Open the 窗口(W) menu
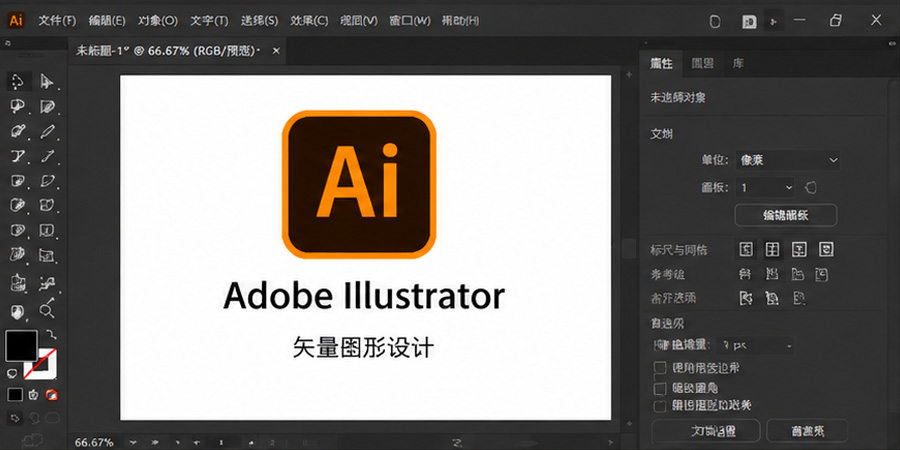 click(x=410, y=21)
